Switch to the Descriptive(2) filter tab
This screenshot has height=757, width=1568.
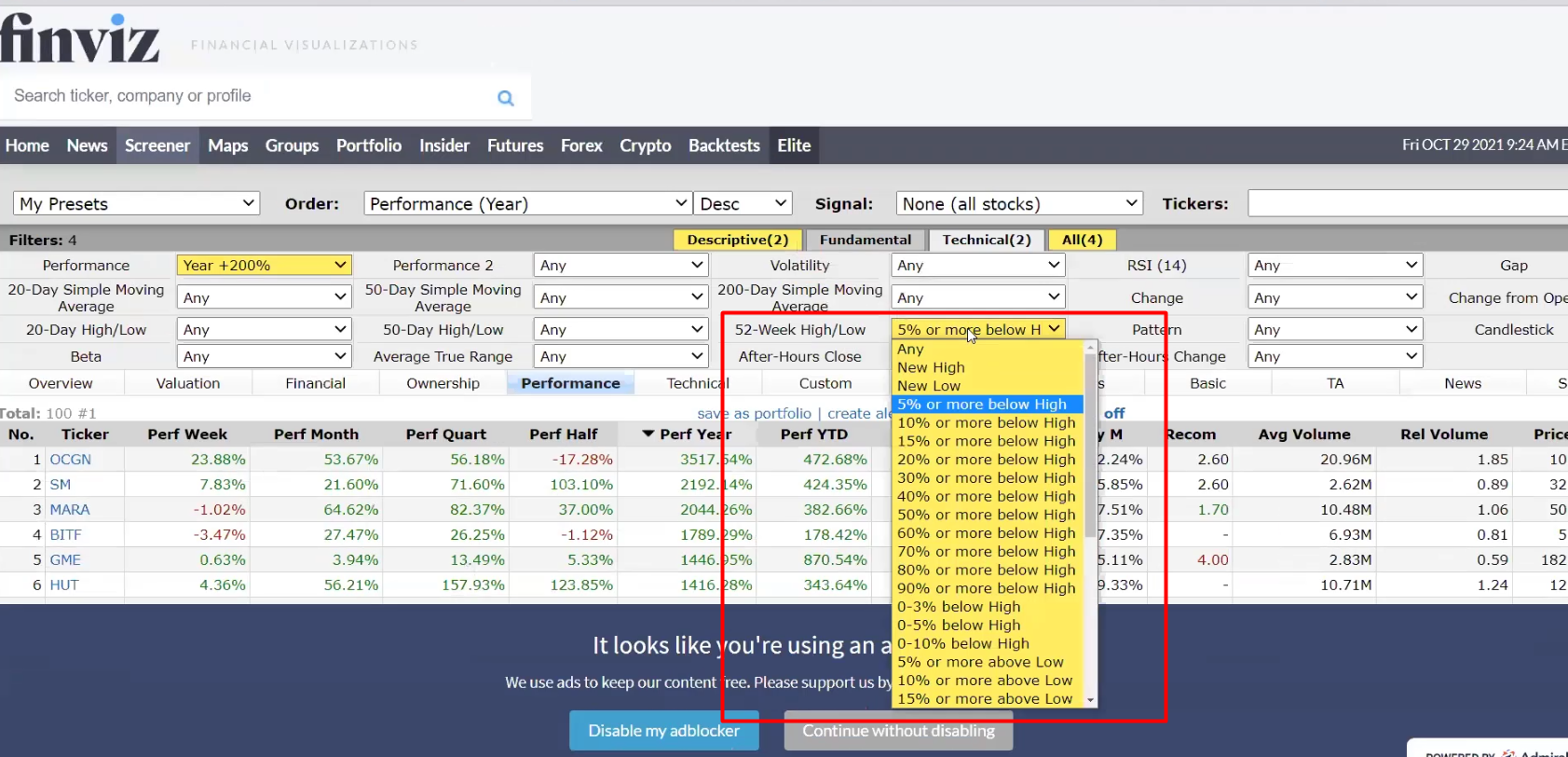point(737,240)
